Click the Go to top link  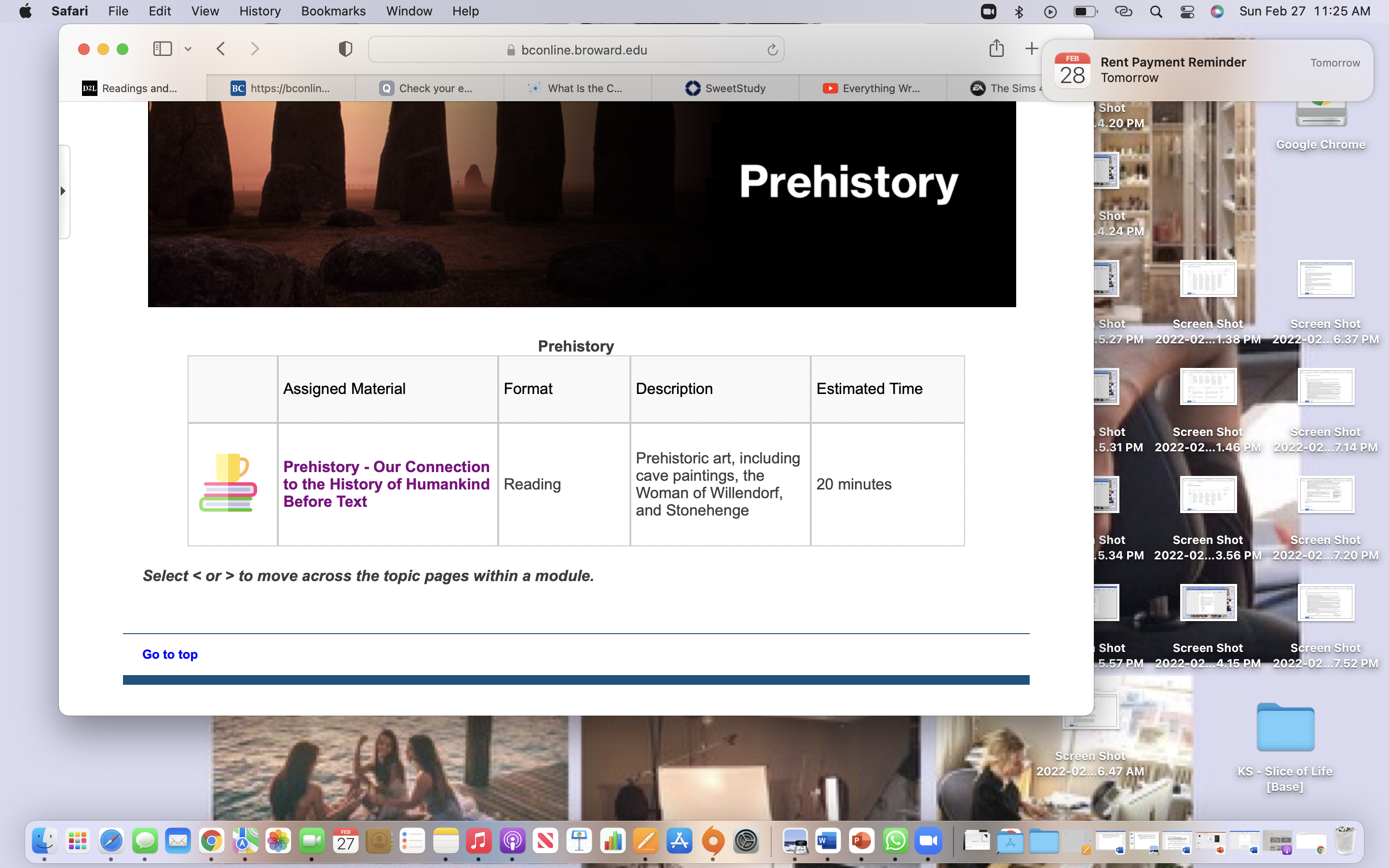[x=170, y=654]
